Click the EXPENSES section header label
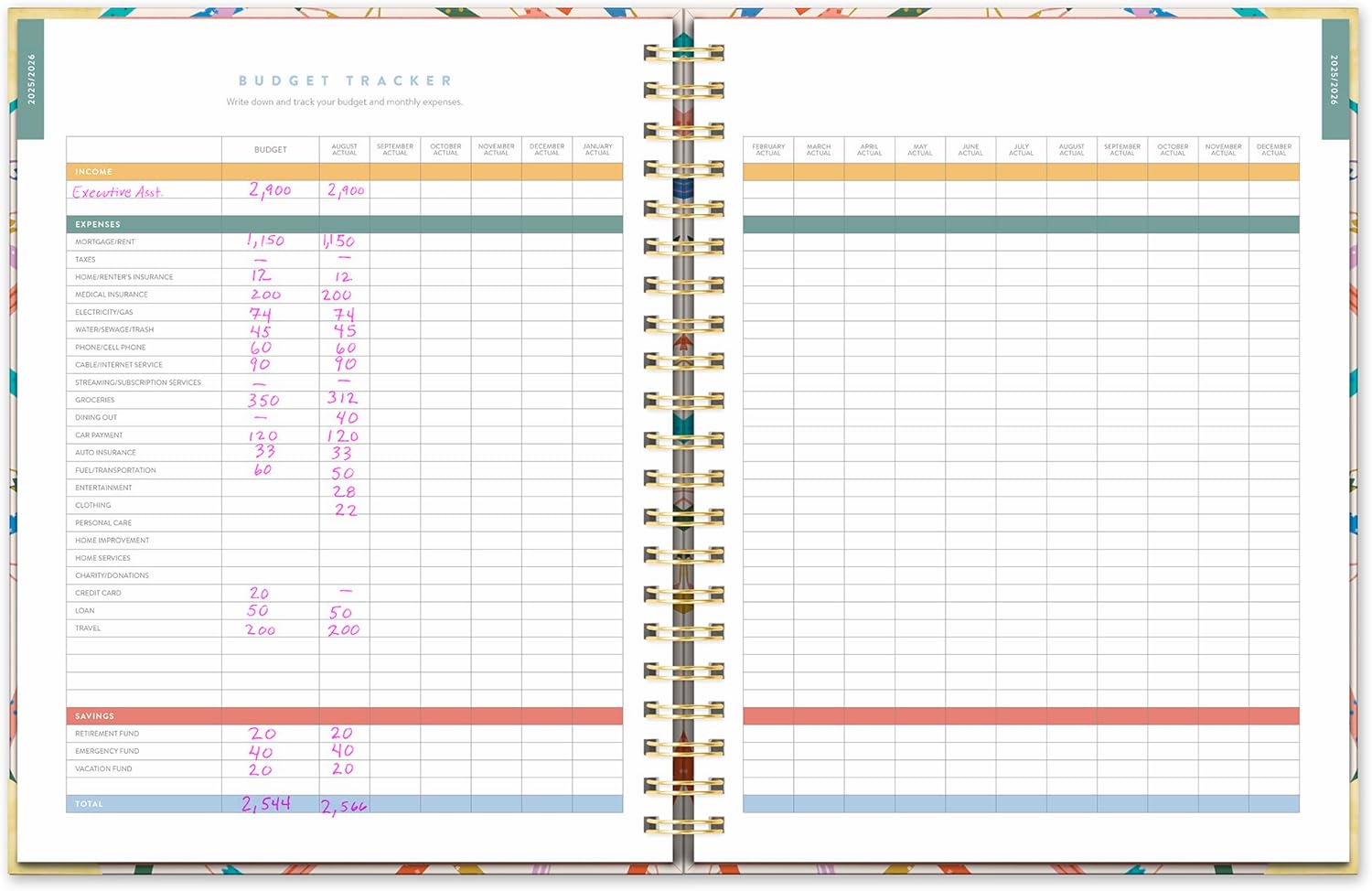This screenshot has height=891, width=1372. (98, 224)
